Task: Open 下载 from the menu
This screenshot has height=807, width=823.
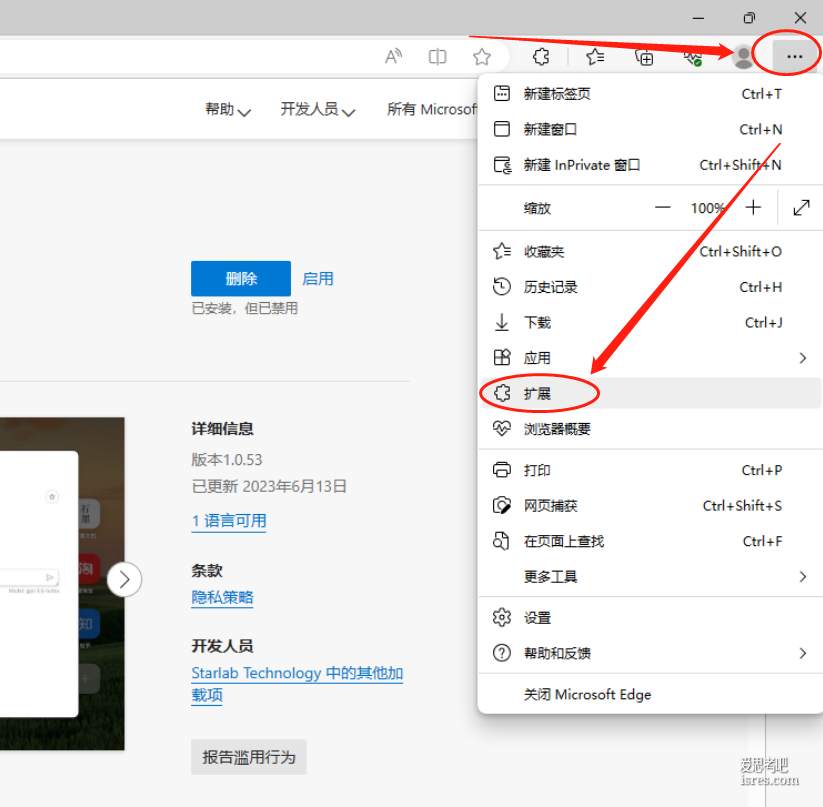Action: point(650,322)
